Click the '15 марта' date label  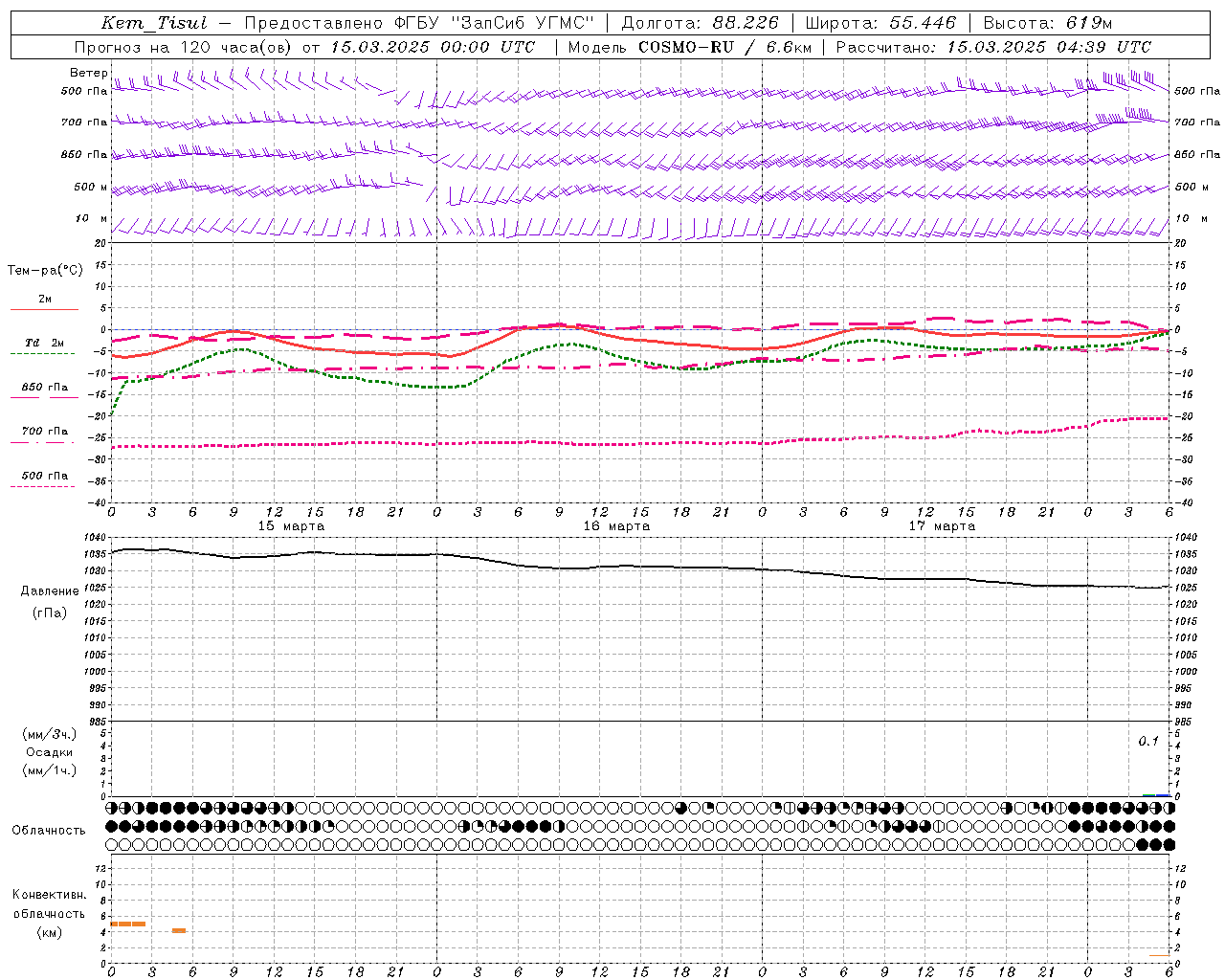coord(291,526)
